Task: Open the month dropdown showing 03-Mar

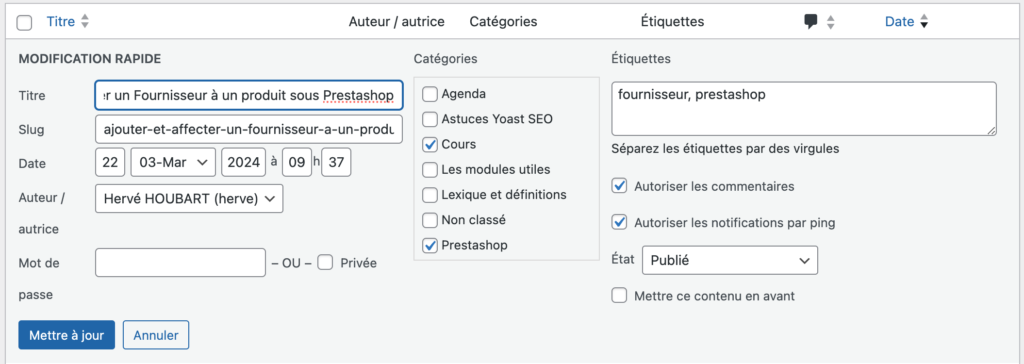Action: coord(173,163)
